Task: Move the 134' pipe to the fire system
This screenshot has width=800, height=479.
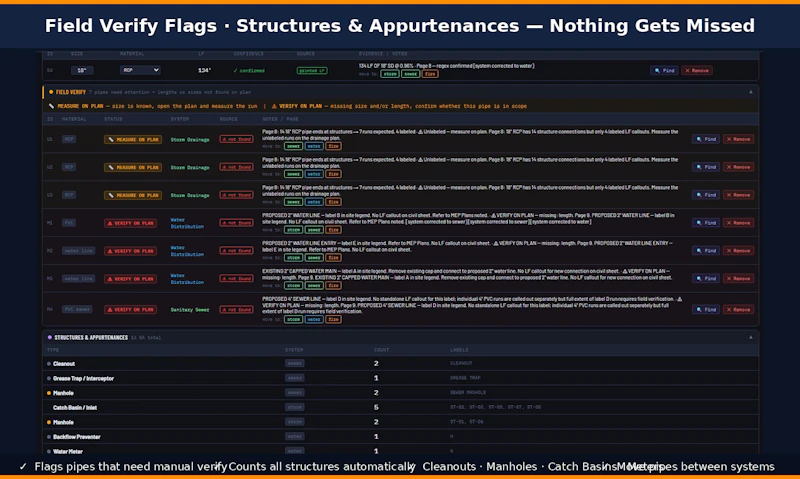Action: pos(430,74)
